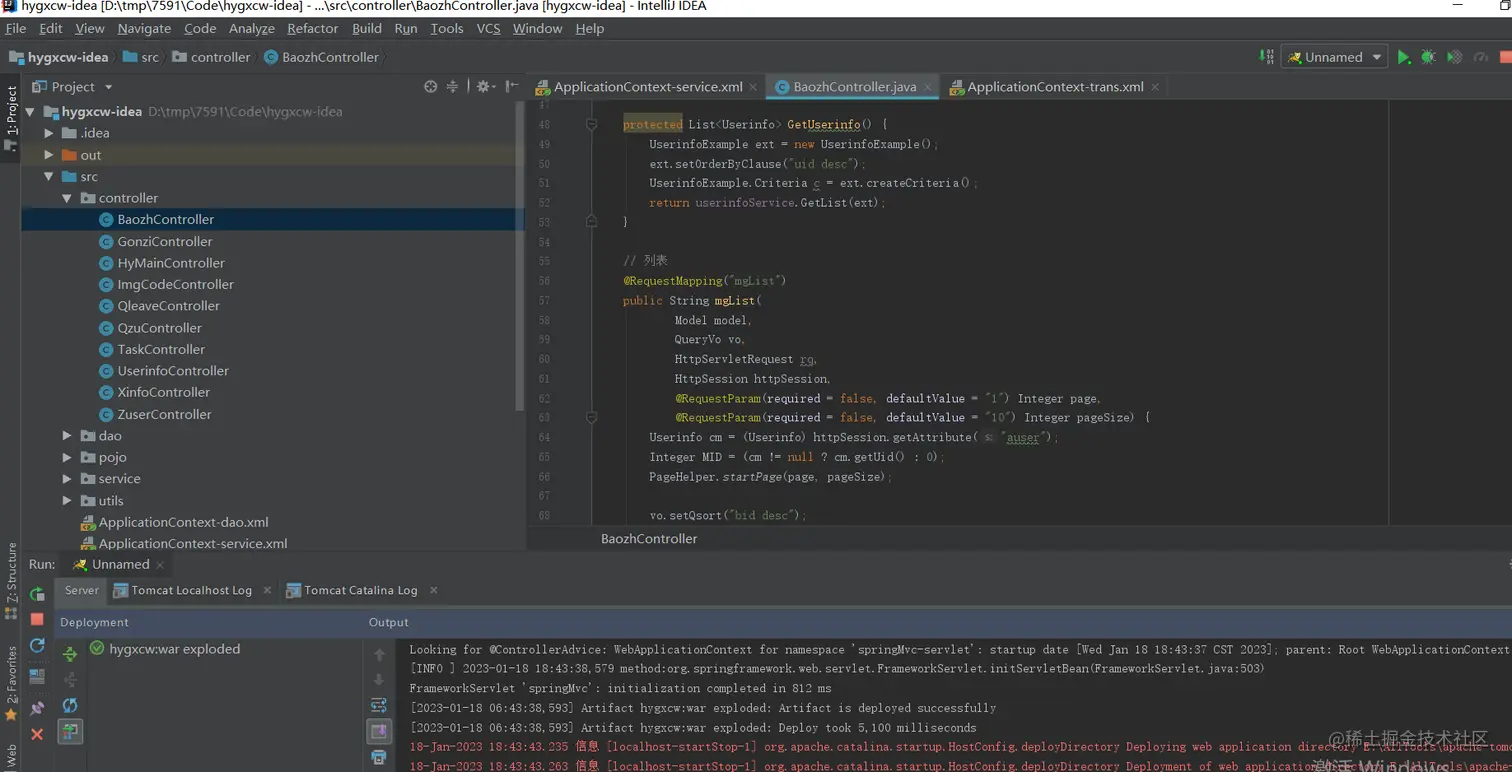
Task: Select GonziController in project tree
Action: pos(165,241)
